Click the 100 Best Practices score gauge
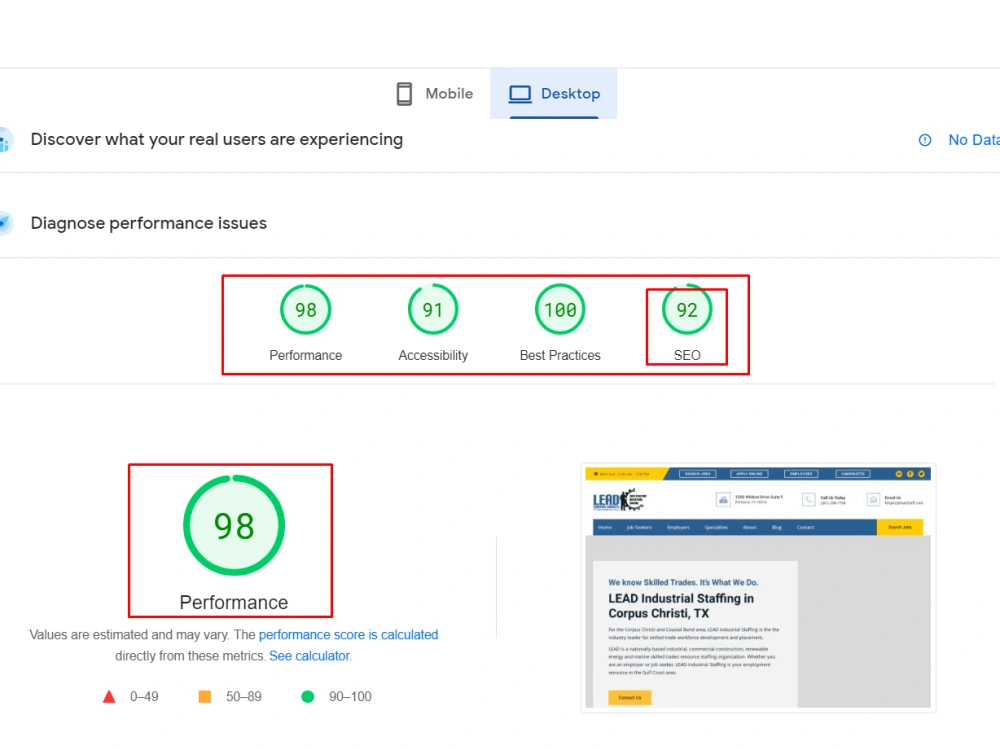This screenshot has width=1000, height=750. (x=560, y=309)
